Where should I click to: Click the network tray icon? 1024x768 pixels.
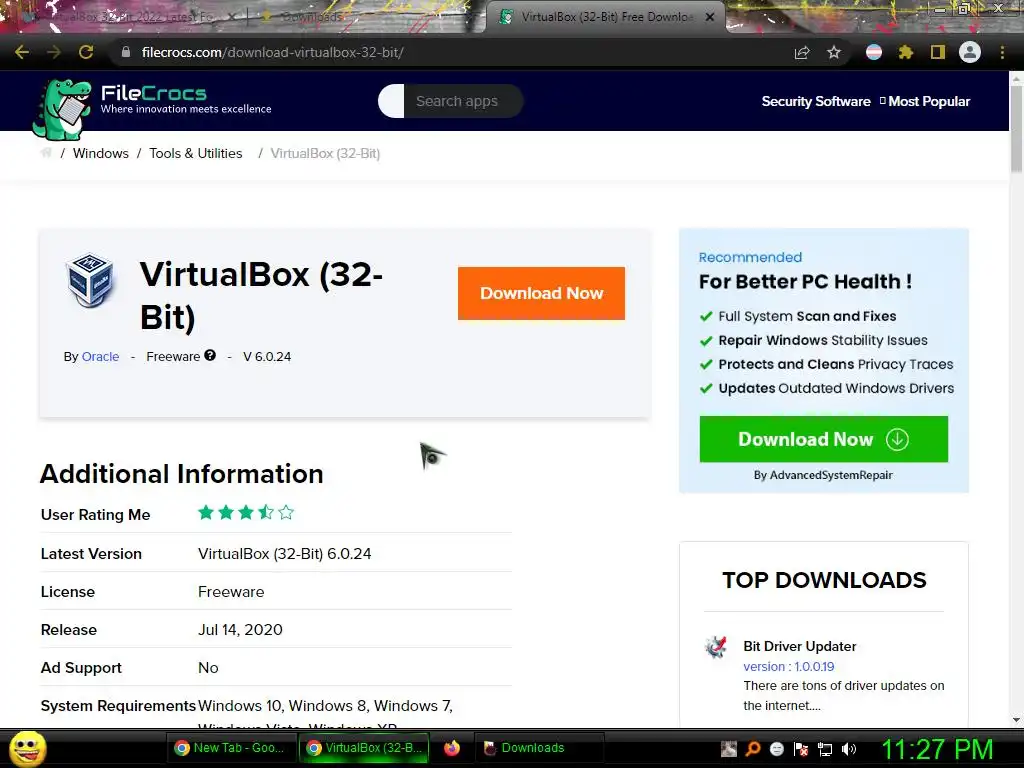pos(825,749)
